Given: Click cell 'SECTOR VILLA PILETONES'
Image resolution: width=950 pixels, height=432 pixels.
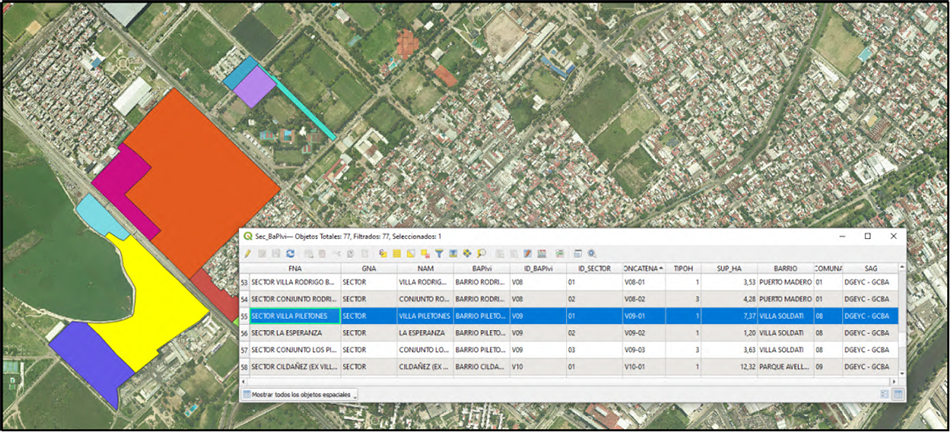Looking at the screenshot, I should point(295,316).
